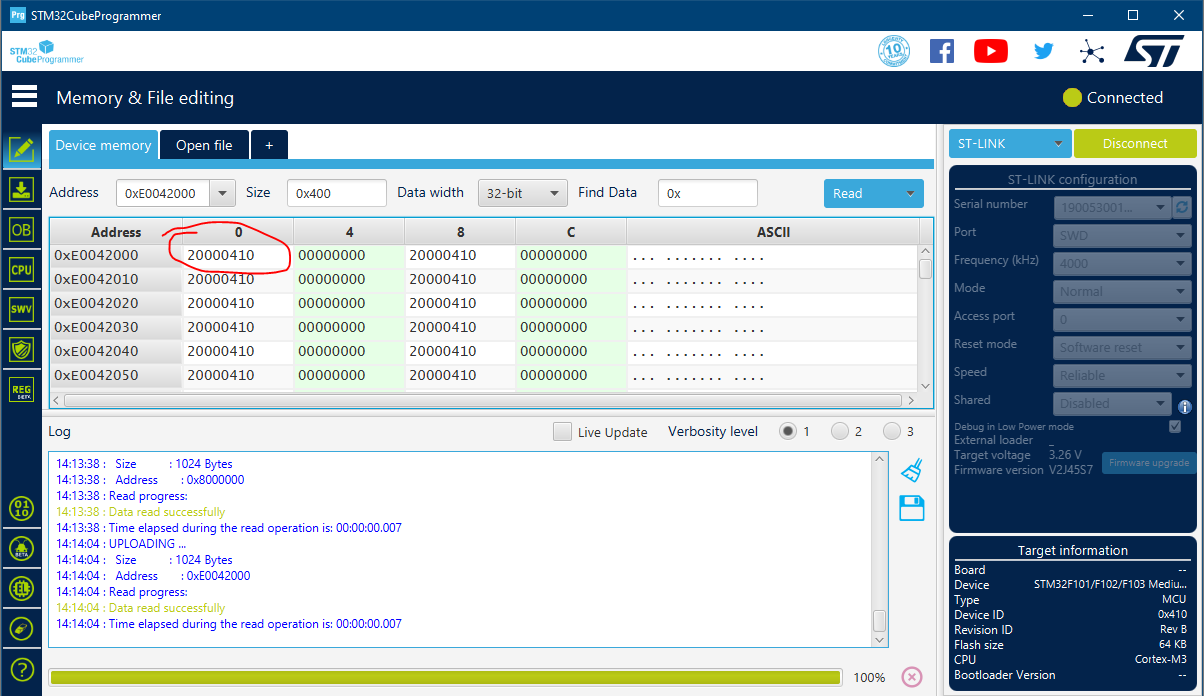1204x696 pixels.
Task: Clear log with broom icon
Action: click(911, 470)
